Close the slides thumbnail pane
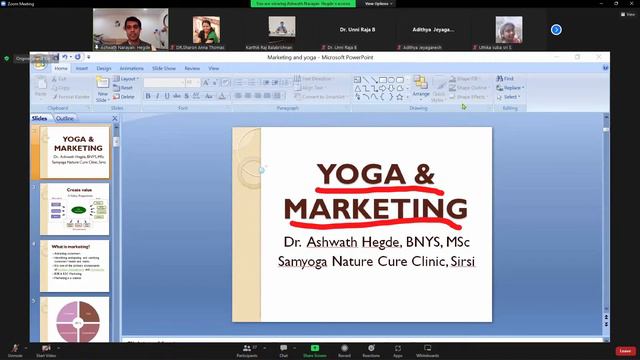Screen dimensions: 640x360 (115, 118)
